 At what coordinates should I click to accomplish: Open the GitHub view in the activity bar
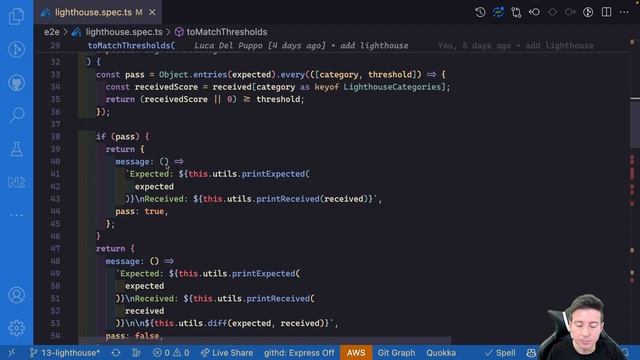[x=16, y=83]
